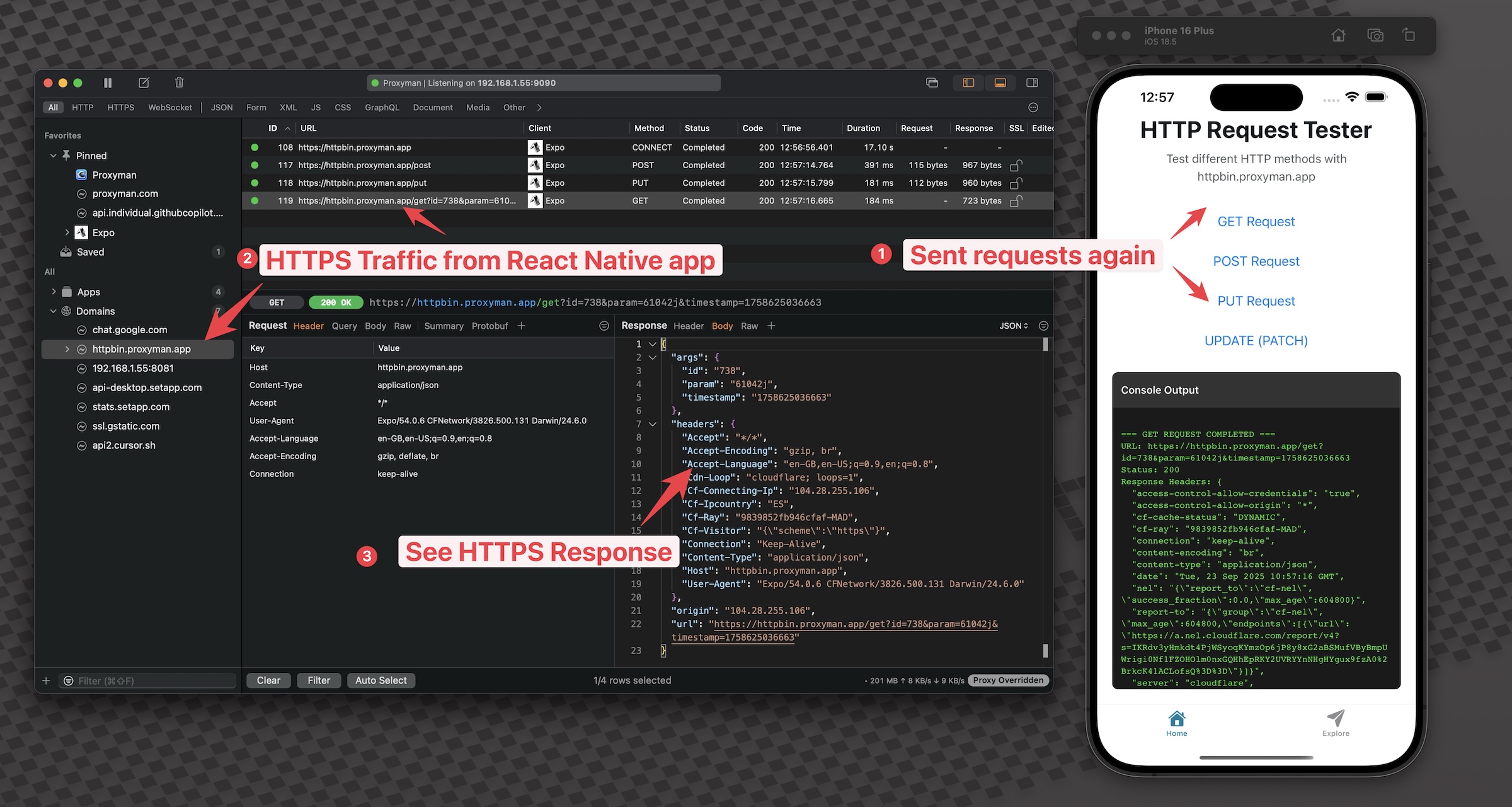Collapse the Domains tree section
1512x807 pixels.
pyautogui.click(x=54, y=311)
